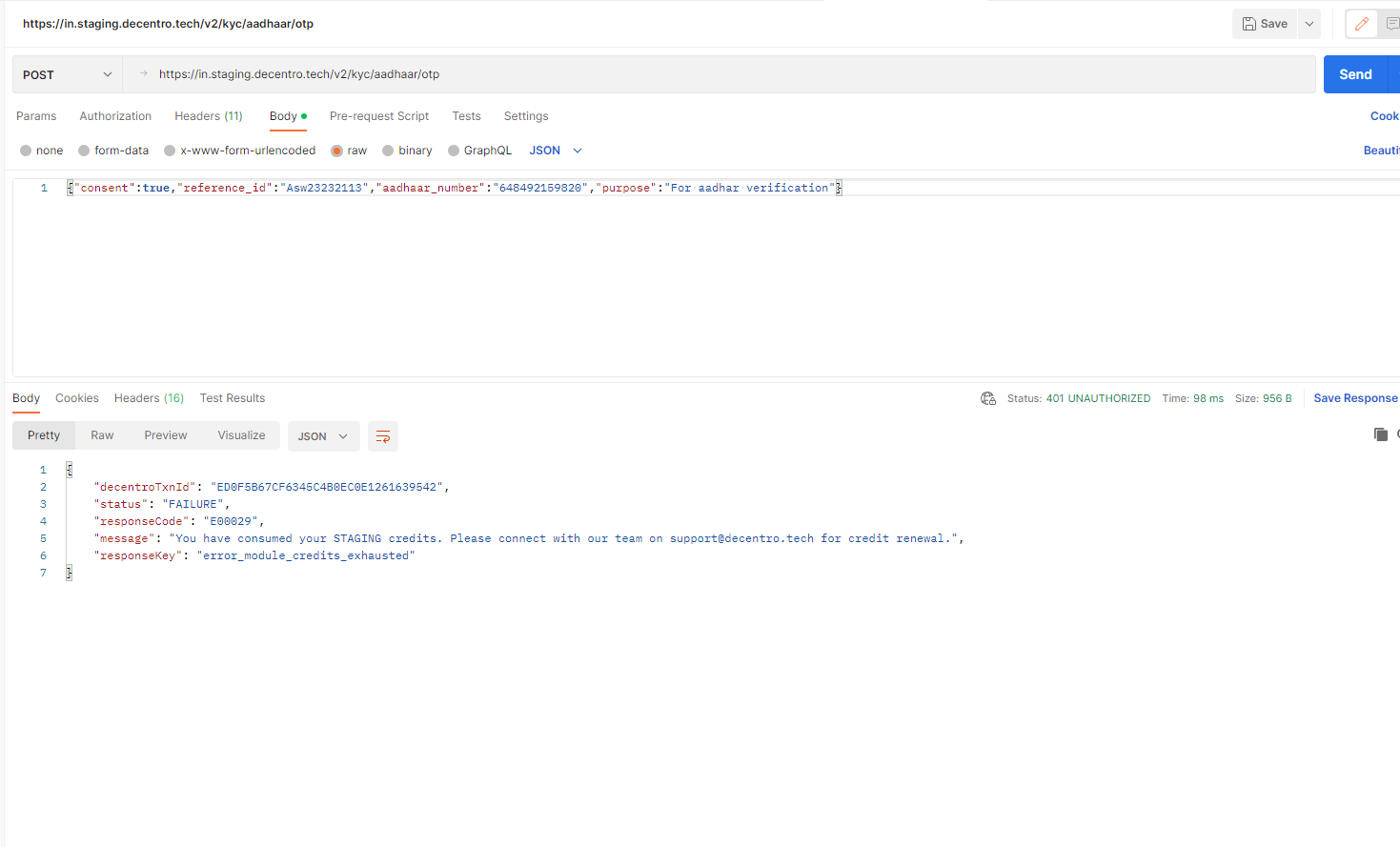Open the Test Results tab

coord(233,398)
